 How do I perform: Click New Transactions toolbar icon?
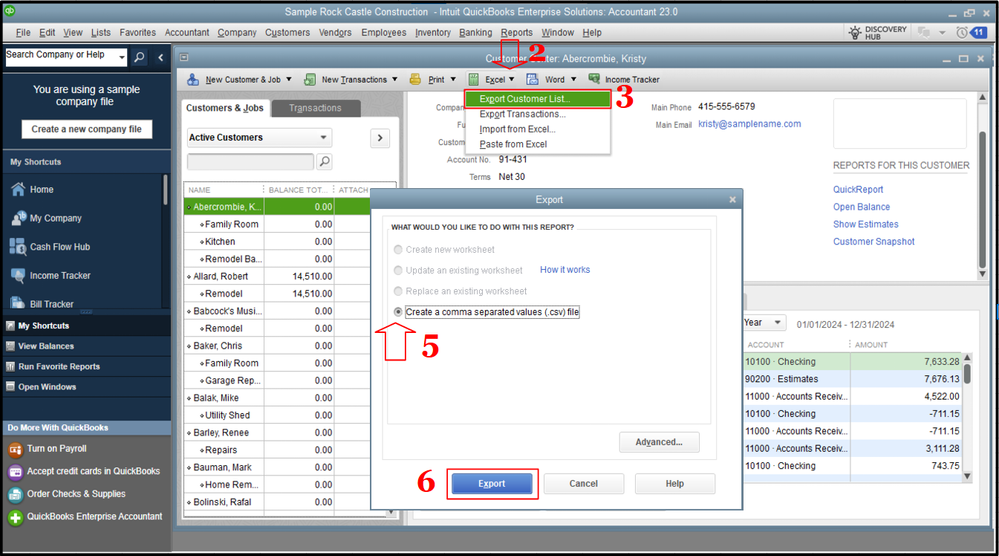[310, 80]
